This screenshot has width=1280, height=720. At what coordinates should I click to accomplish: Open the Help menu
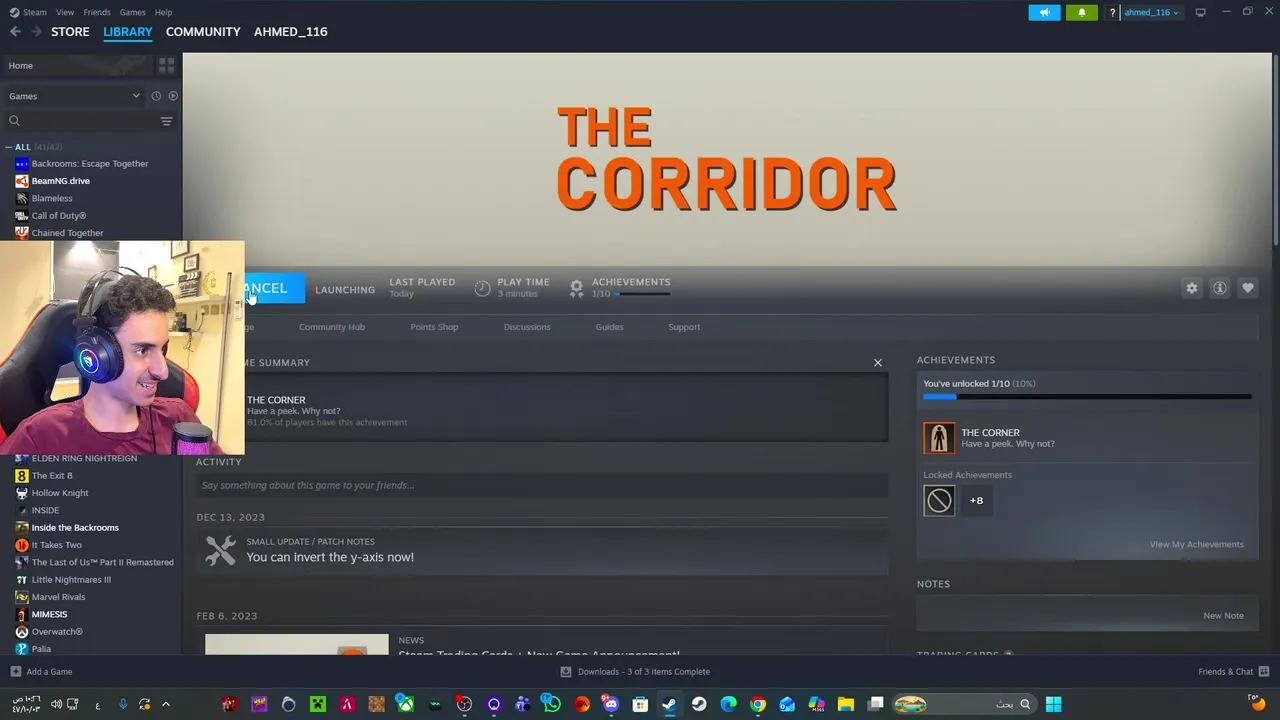coord(163,12)
